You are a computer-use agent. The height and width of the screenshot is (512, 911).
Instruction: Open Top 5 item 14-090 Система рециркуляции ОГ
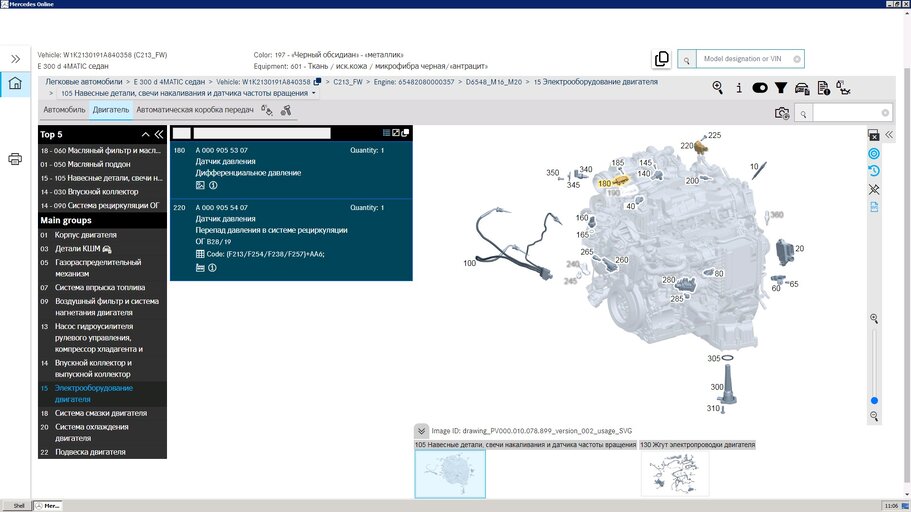click(102, 206)
